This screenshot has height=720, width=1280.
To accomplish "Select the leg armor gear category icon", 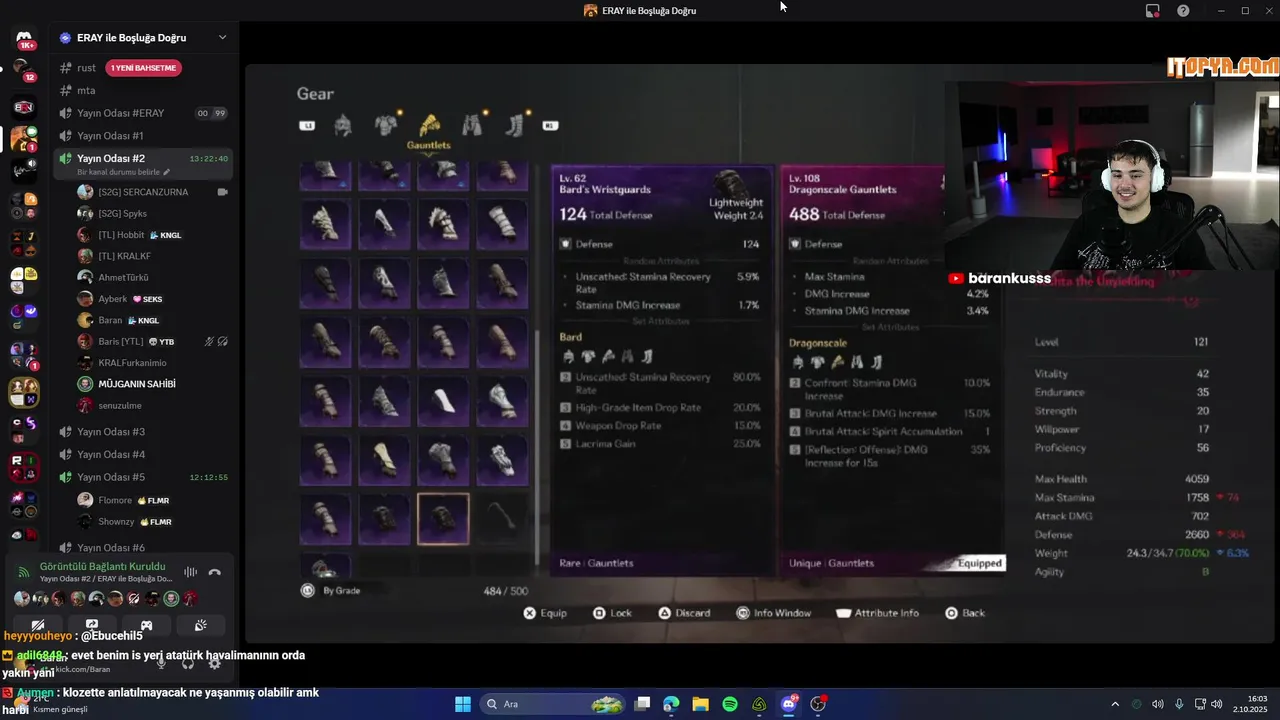I will tap(472, 125).
